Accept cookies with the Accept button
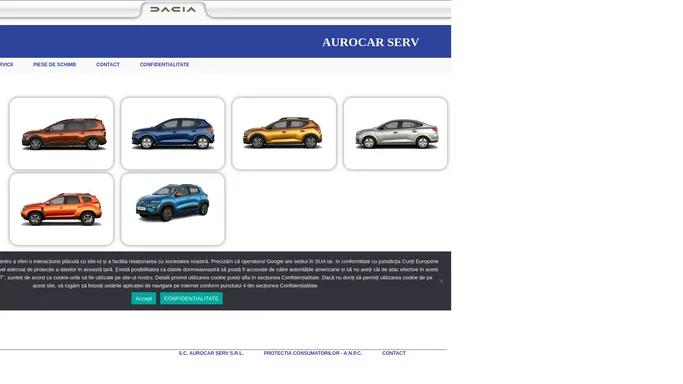Viewport: 683px width, 384px height. (x=143, y=298)
